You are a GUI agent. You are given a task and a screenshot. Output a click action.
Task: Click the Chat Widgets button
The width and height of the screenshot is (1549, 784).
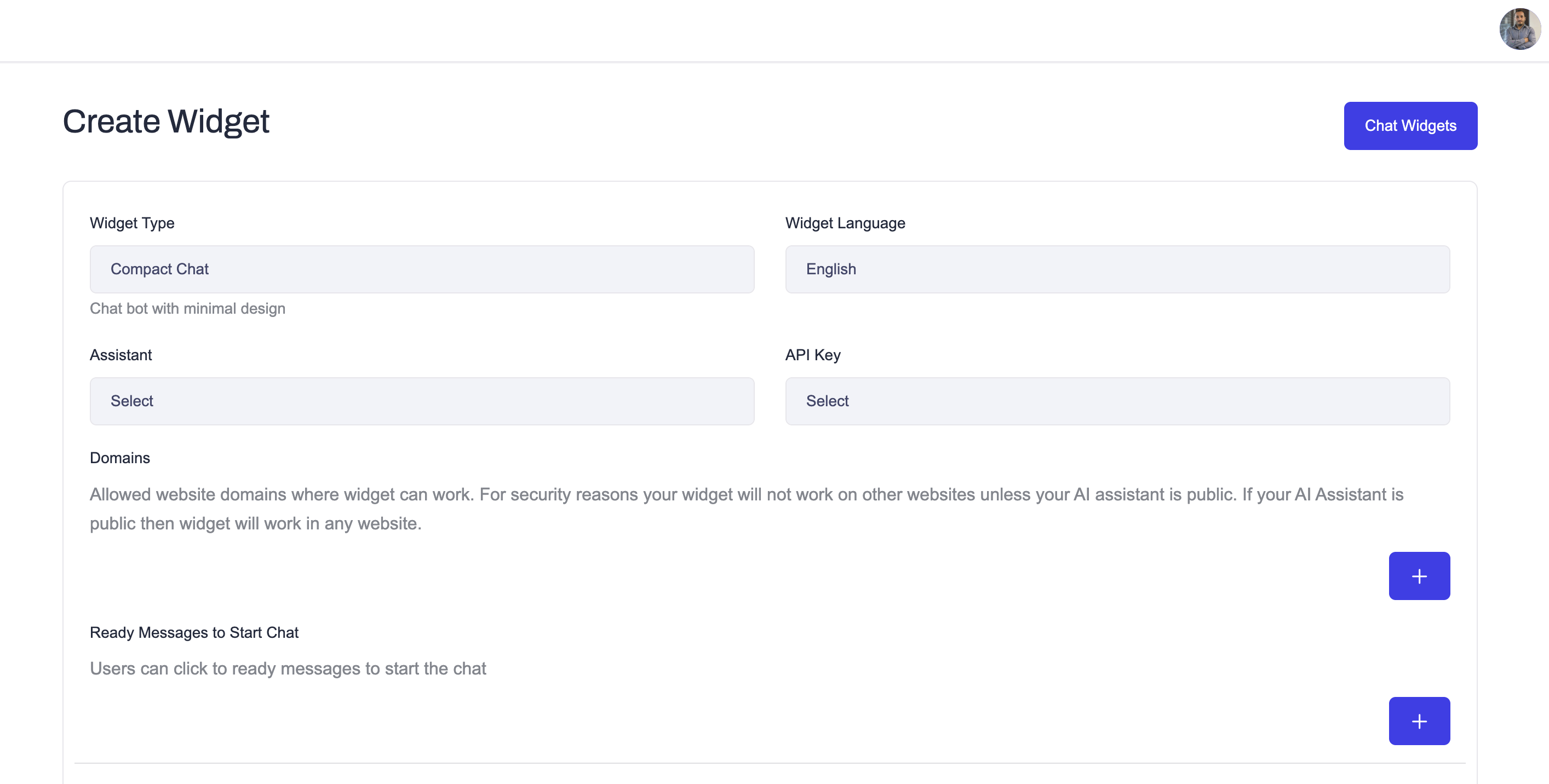pos(1411,126)
